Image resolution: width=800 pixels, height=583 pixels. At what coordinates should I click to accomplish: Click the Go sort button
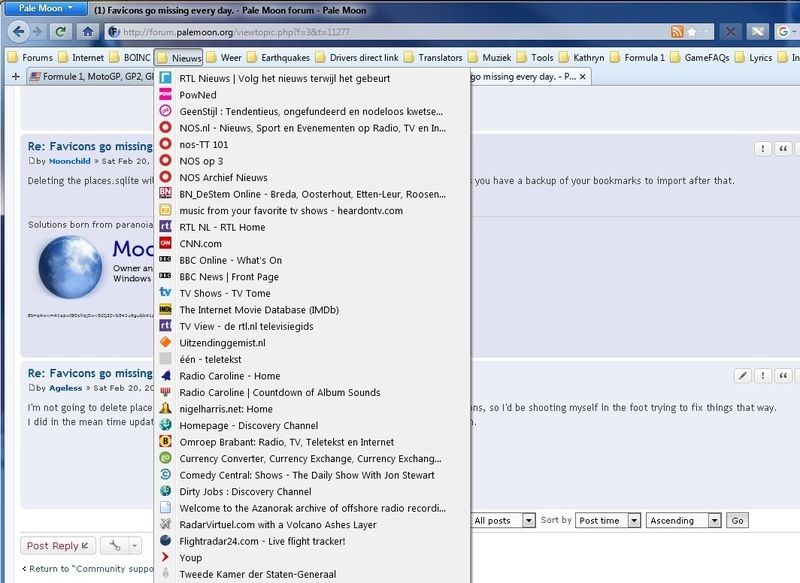click(737, 520)
